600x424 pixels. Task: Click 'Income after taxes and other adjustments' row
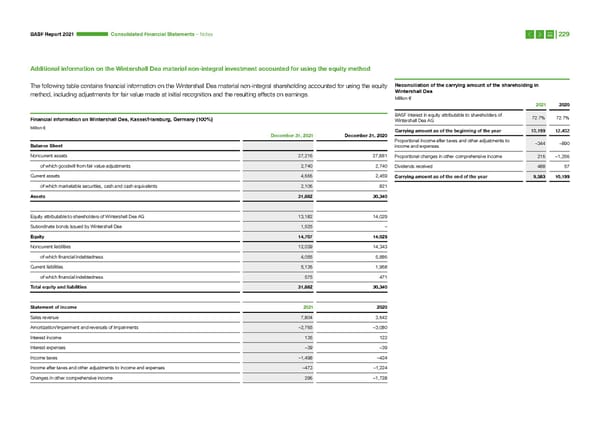click(97, 368)
